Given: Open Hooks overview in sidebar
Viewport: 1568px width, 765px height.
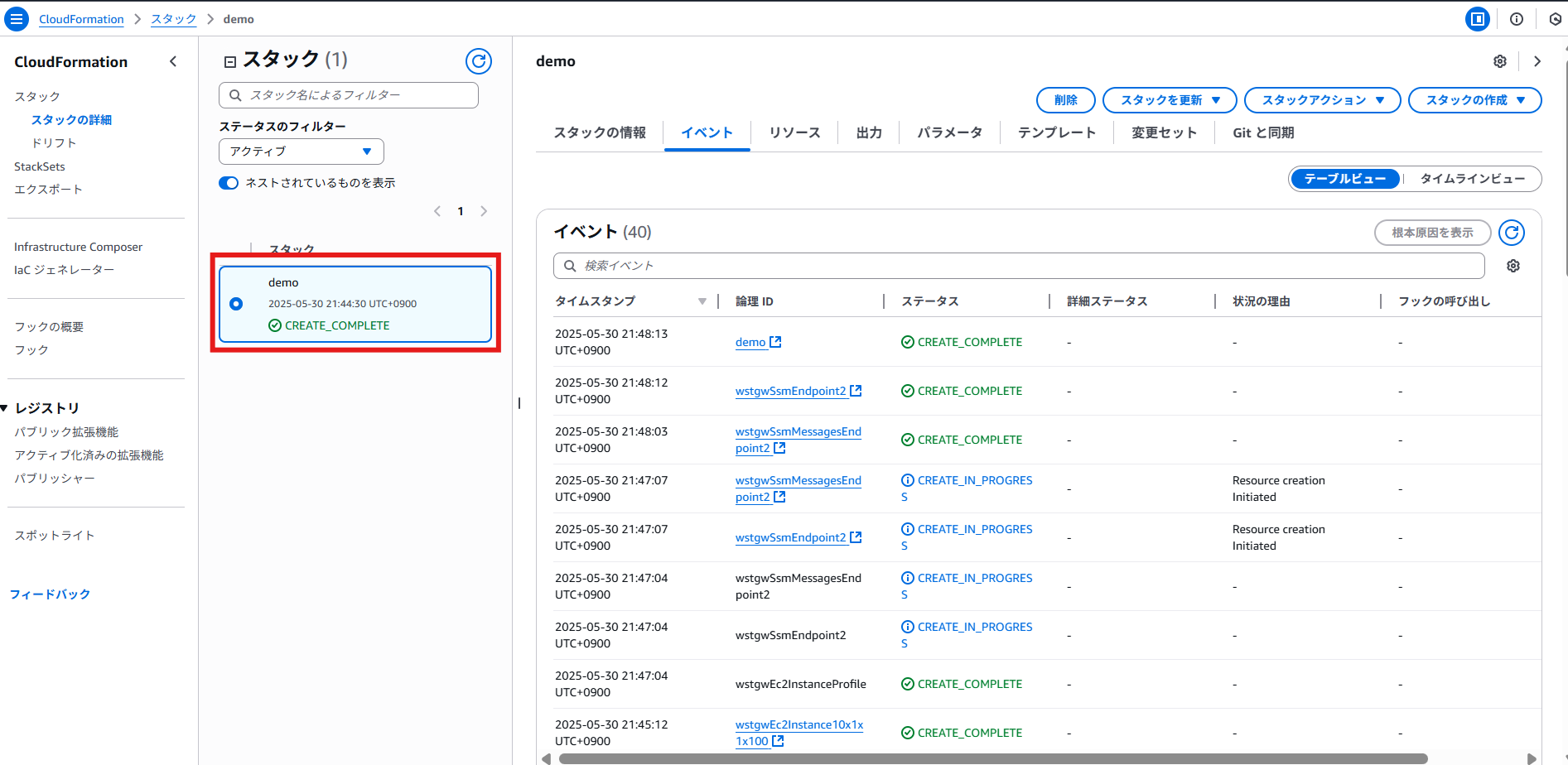Looking at the screenshot, I should (49, 327).
